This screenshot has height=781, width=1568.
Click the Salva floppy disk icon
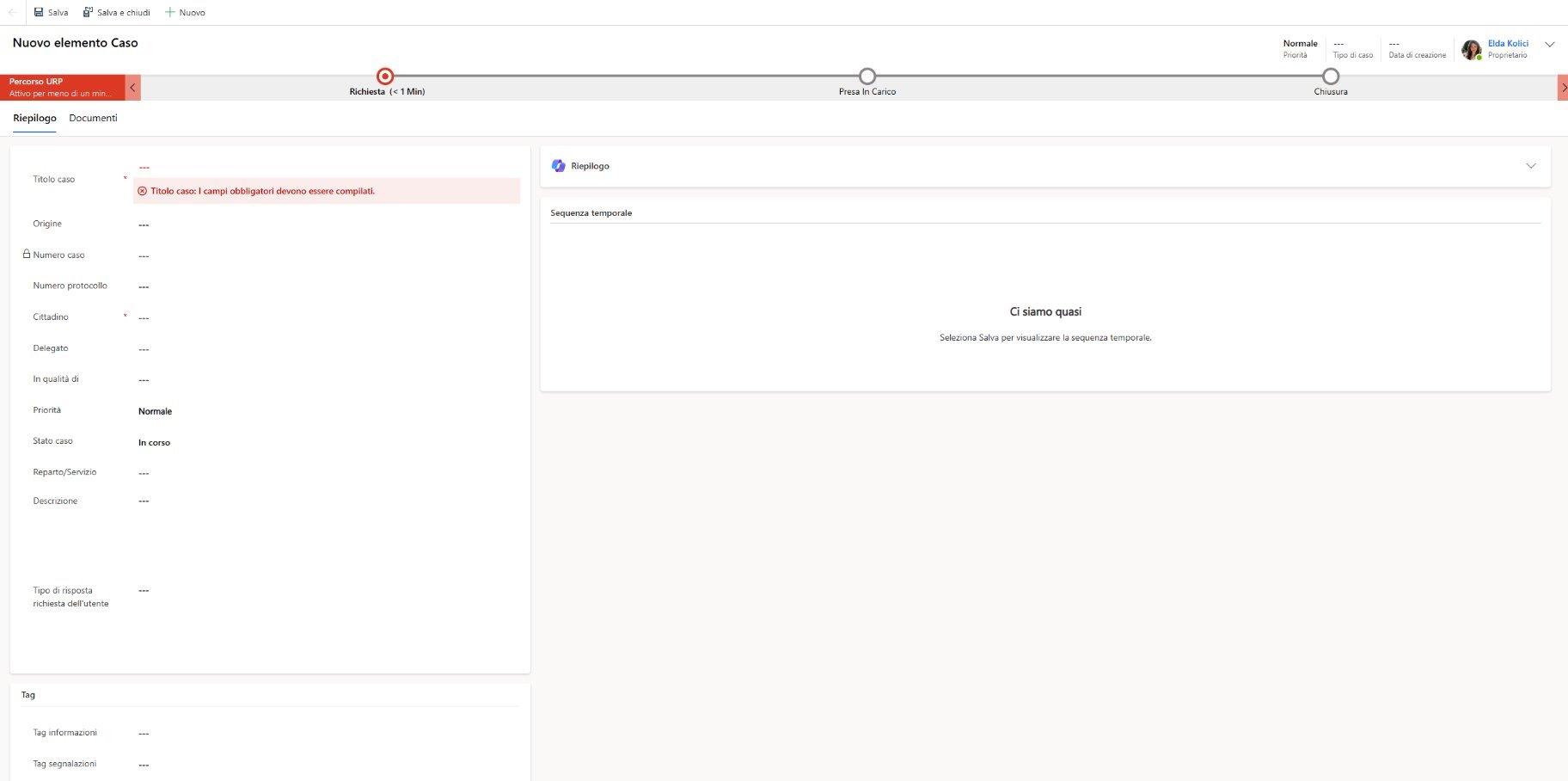tap(39, 12)
